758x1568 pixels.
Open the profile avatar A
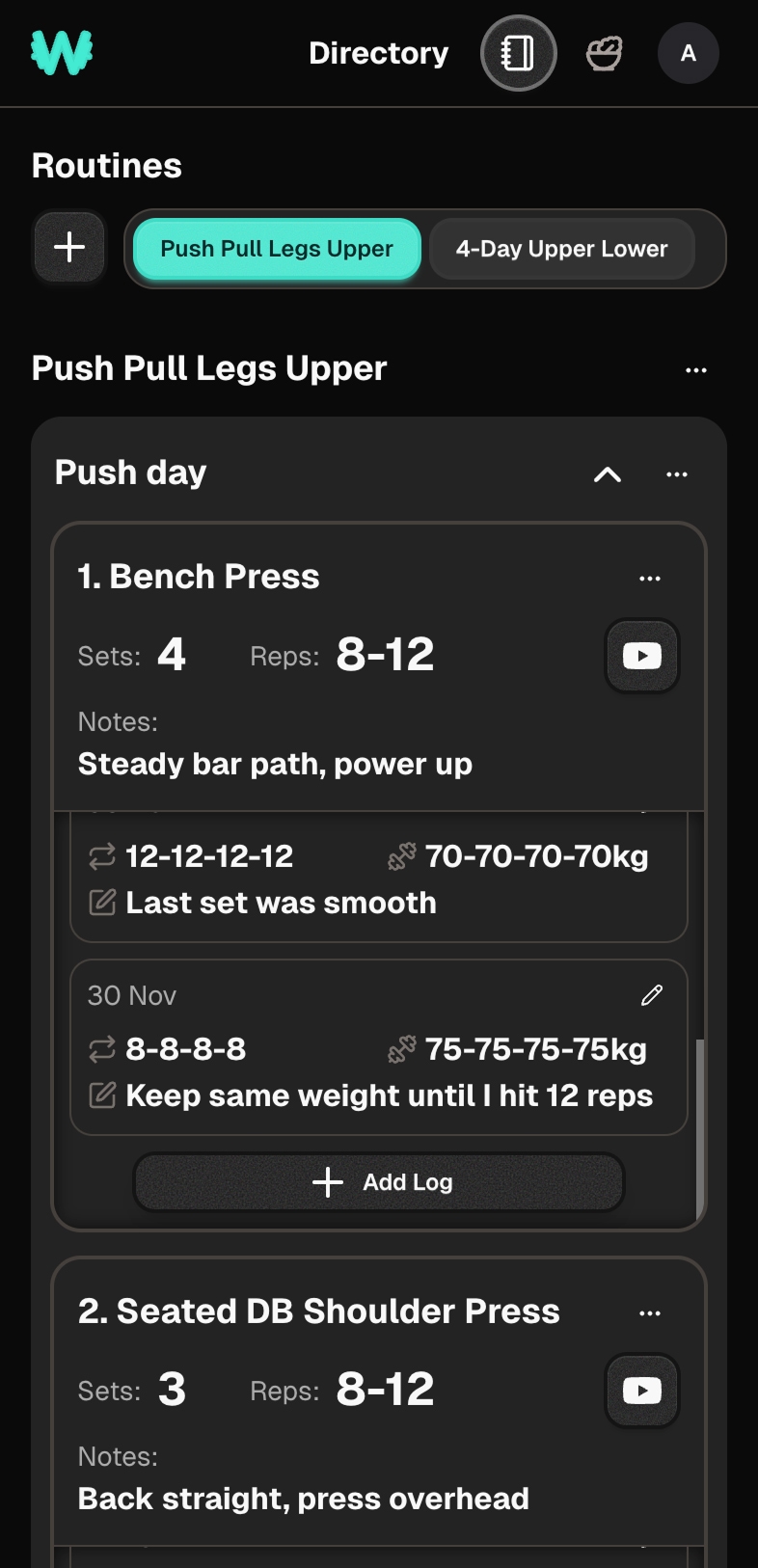tap(688, 53)
